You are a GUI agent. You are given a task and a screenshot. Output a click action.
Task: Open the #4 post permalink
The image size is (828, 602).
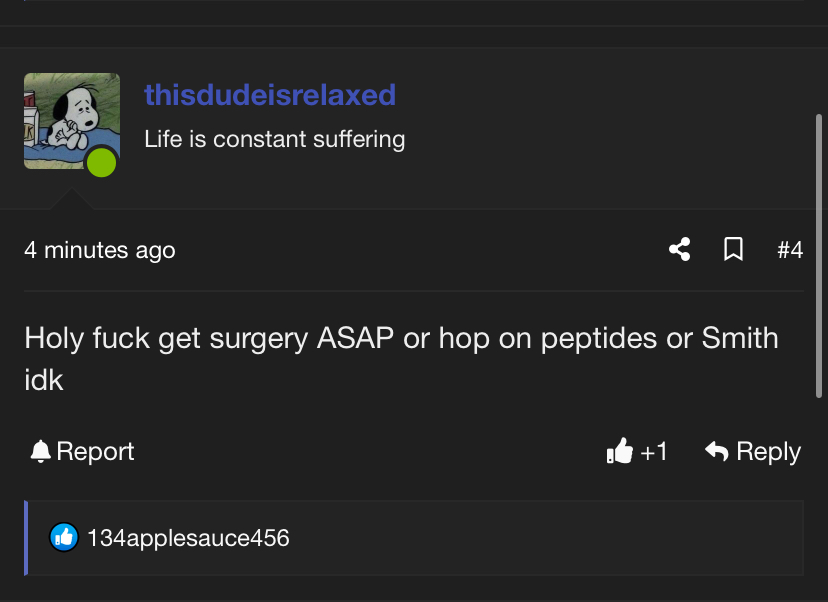click(x=790, y=250)
